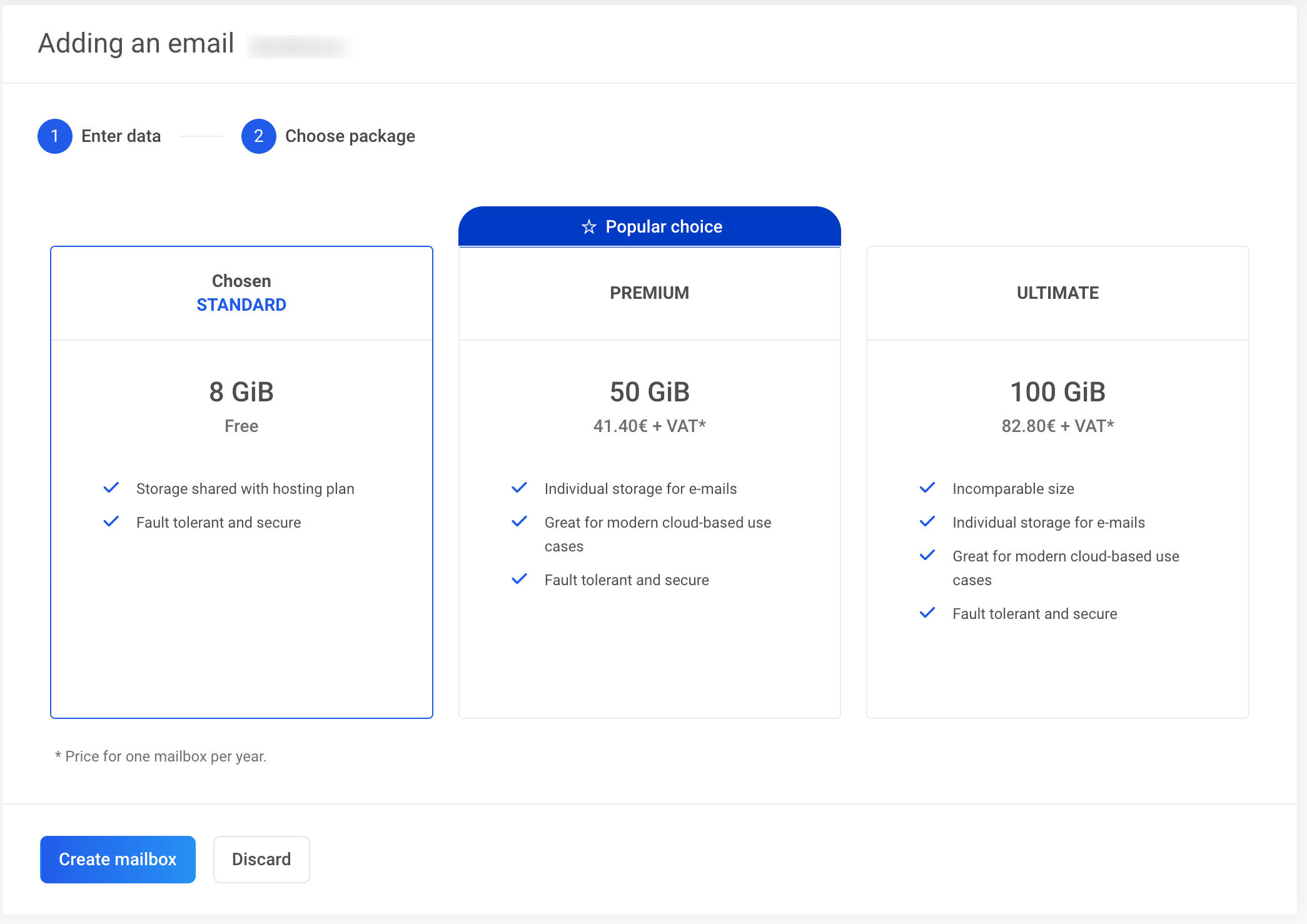Click step 2 circle icon for Choose package
Viewport: 1307px width, 924px height.
click(x=258, y=136)
